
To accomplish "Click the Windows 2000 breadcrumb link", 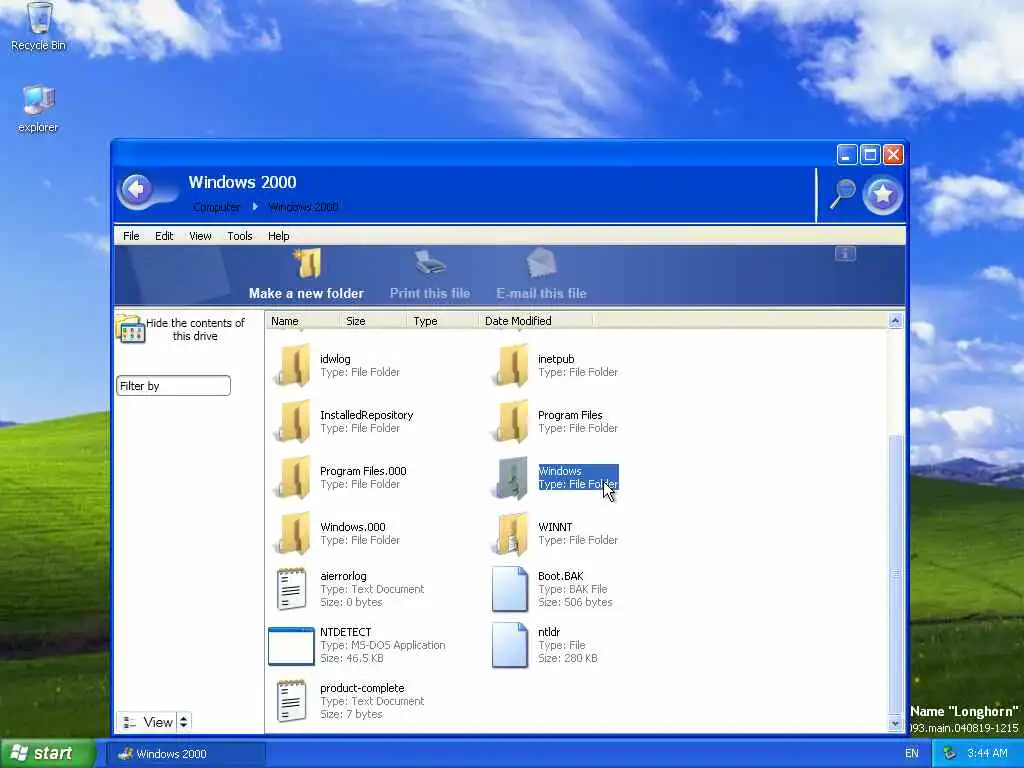I will pos(303,207).
